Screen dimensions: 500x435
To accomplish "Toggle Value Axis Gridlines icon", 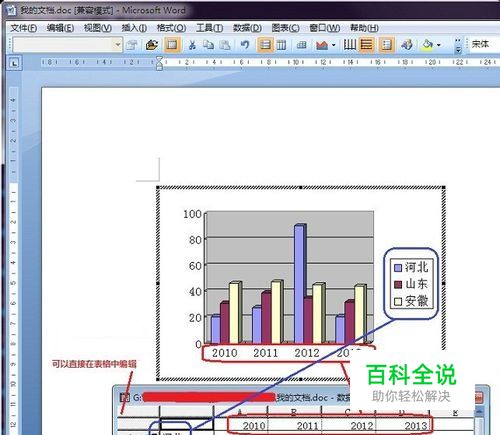I will tap(366, 44).
